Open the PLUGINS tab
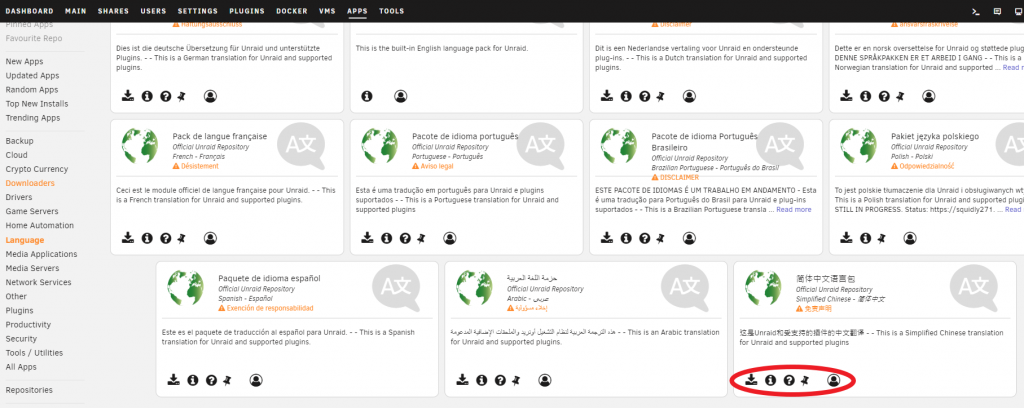 [247, 11]
